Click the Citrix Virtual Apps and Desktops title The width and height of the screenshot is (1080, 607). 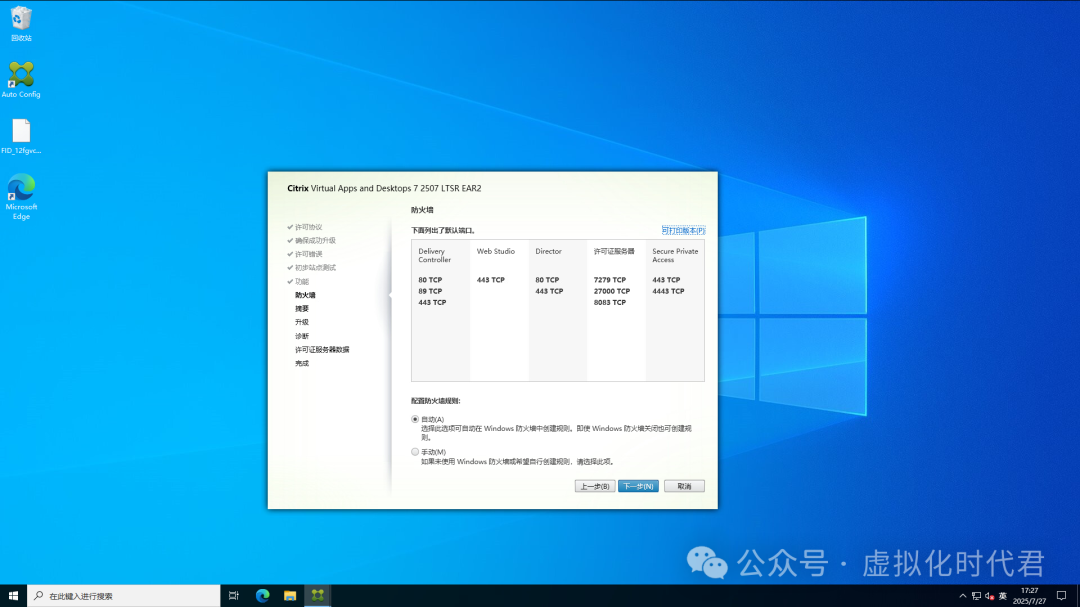click(384, 188)
